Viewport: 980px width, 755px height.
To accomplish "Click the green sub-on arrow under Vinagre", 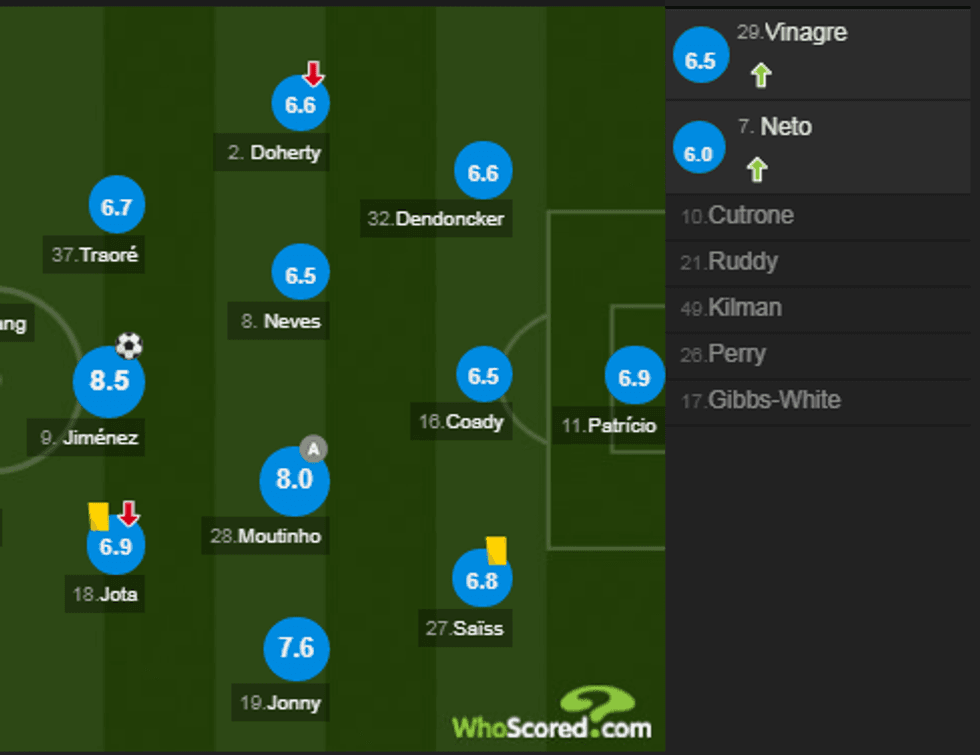I will [760, 75].
